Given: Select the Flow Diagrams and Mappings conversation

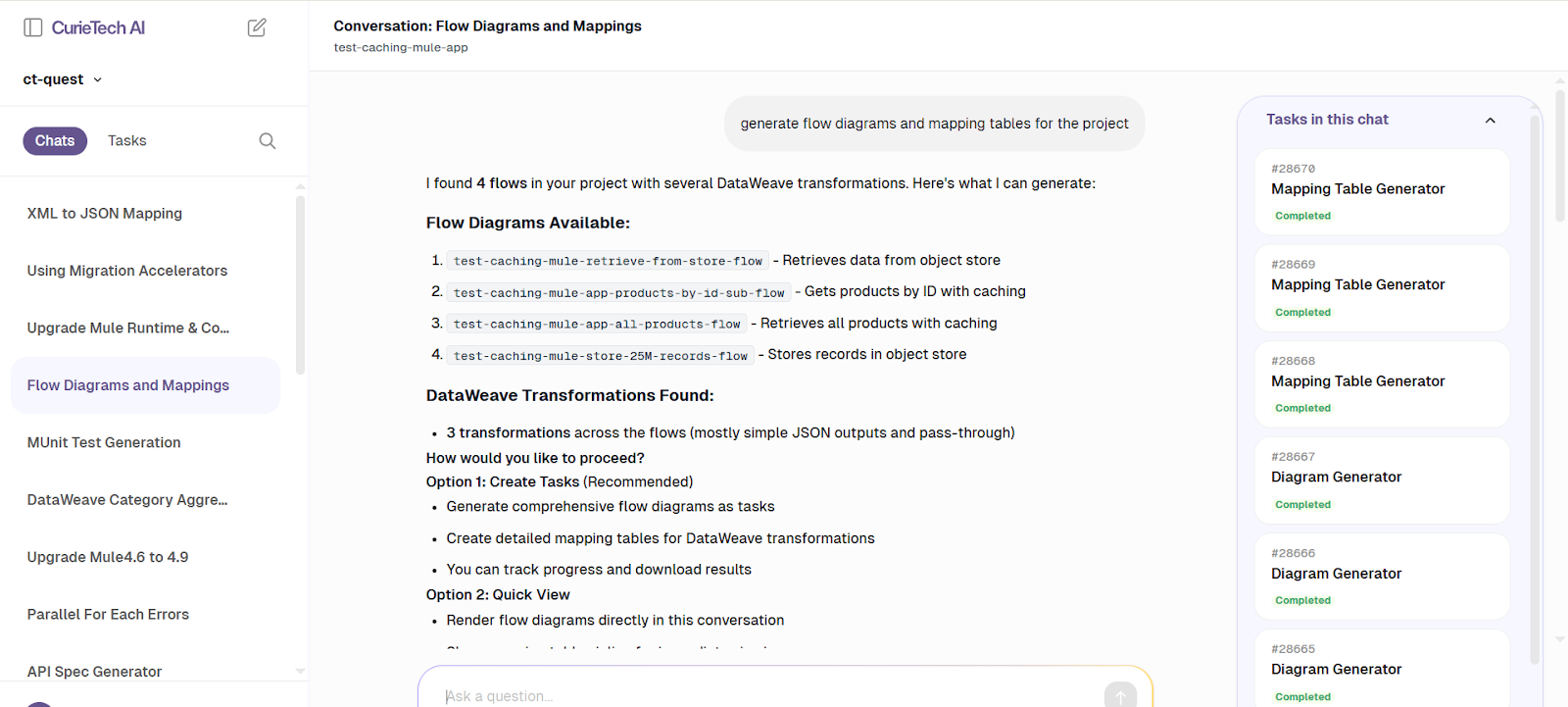Looking at the screenshot, I should 127,384.
